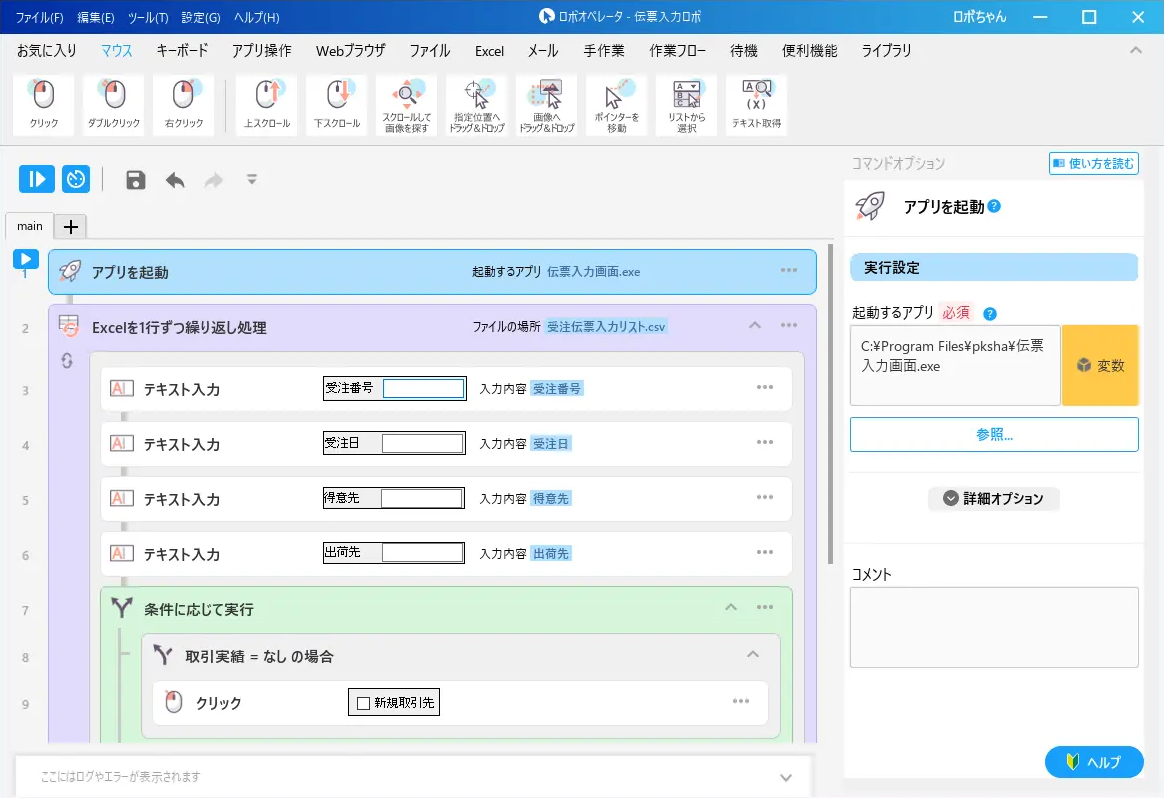Image resolution: width=1164 pixels, height=798 pixels.
Task: Choose the 下スクロール command
Action: tap(337, 105)
